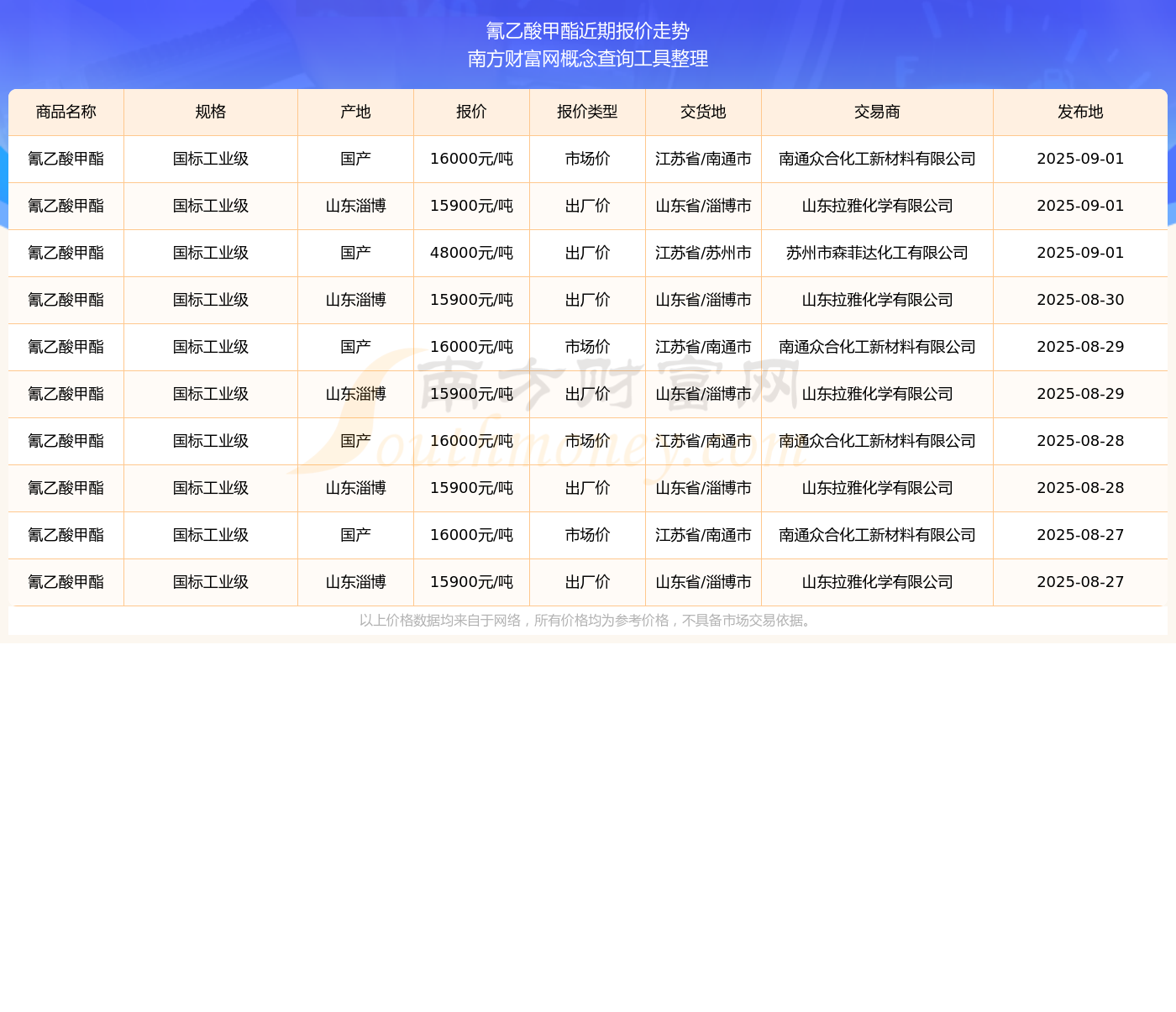Select the 交易商 column header

pos(878,112)
